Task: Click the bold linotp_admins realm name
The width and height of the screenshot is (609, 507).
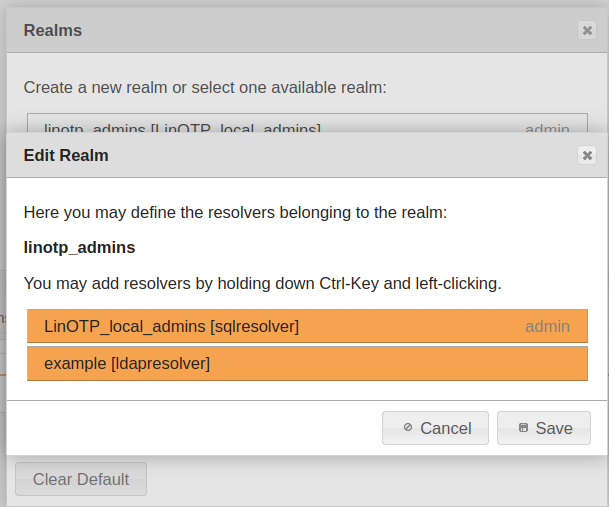Action: [79, 247]
